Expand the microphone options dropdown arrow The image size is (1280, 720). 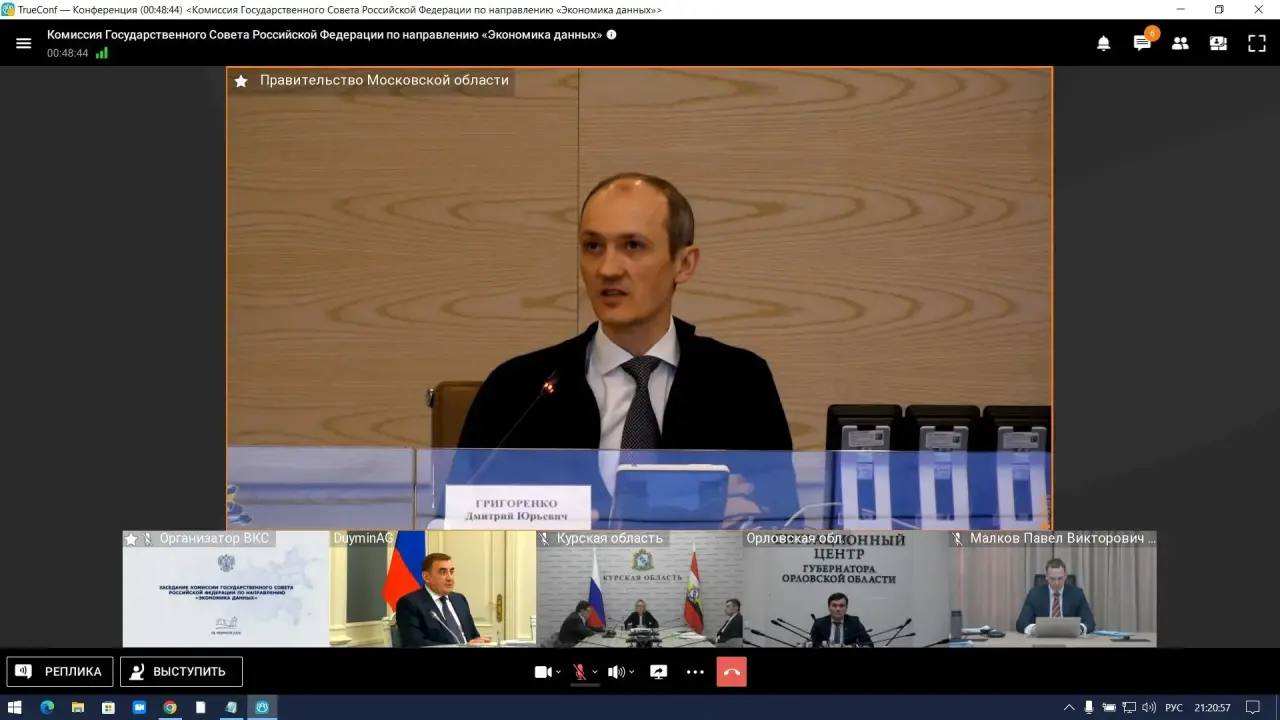click(595, 672)
